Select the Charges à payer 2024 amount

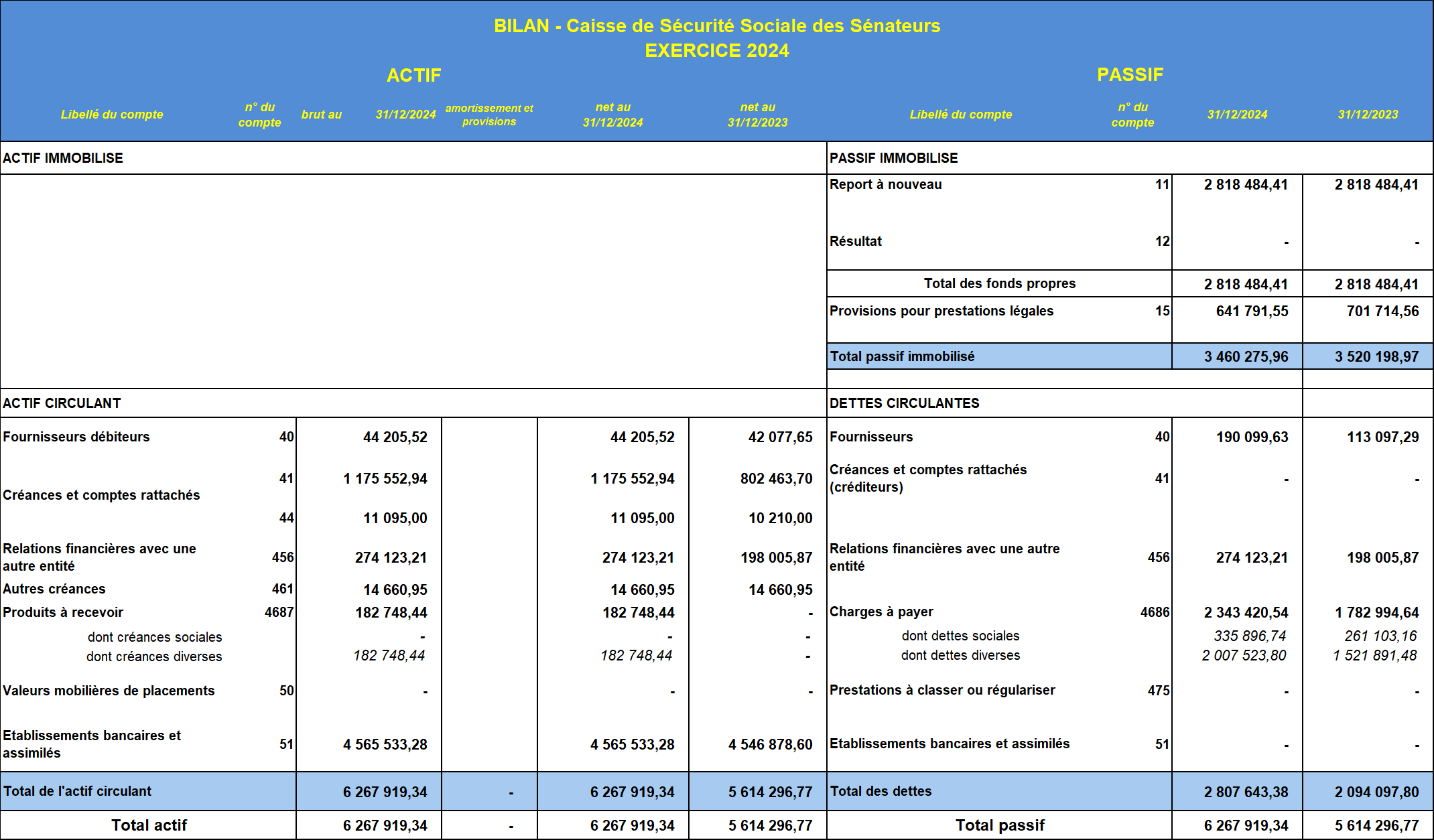(x=1245, y=613)
